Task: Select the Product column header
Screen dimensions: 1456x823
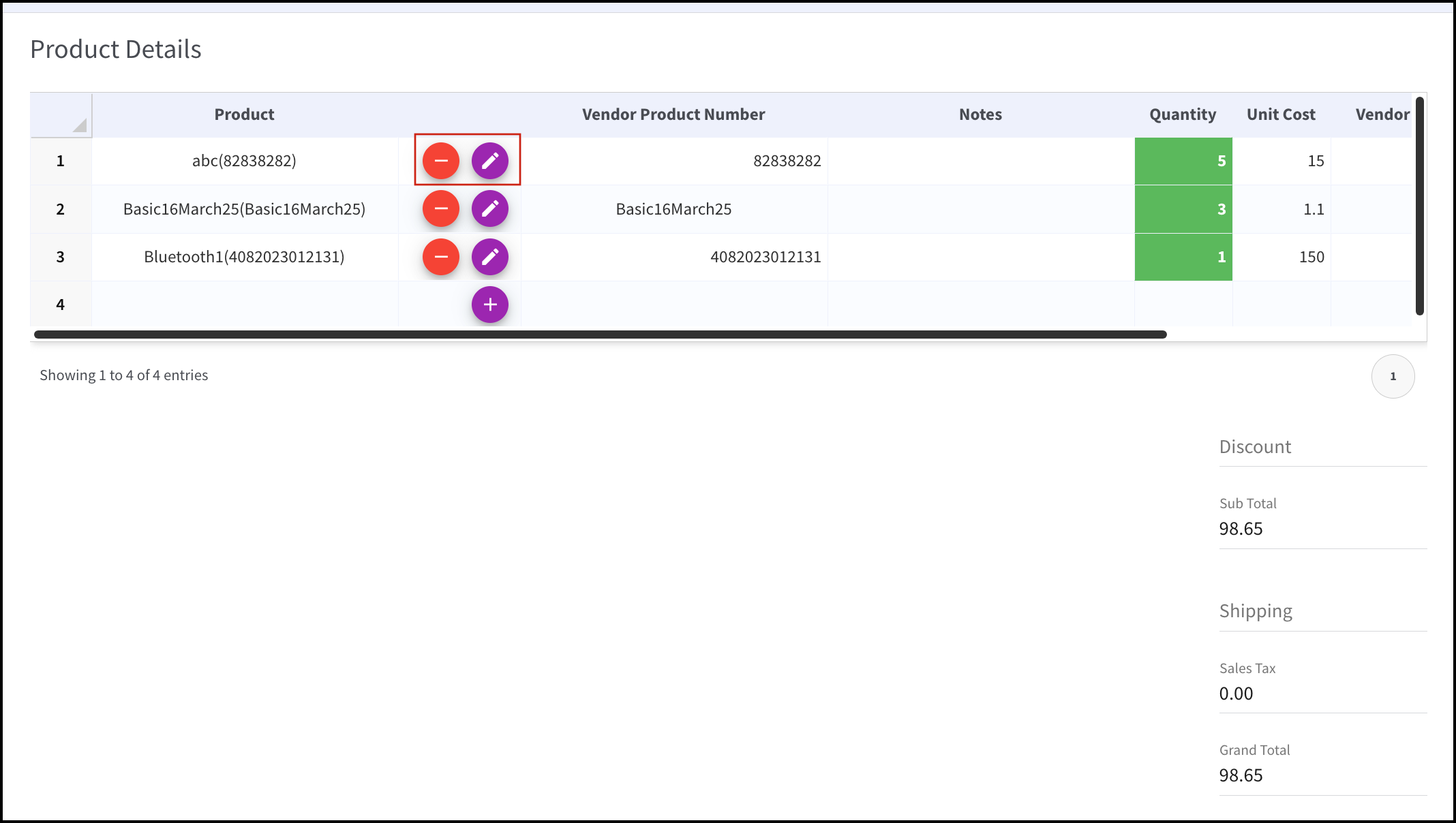Action: click(245, 114)
